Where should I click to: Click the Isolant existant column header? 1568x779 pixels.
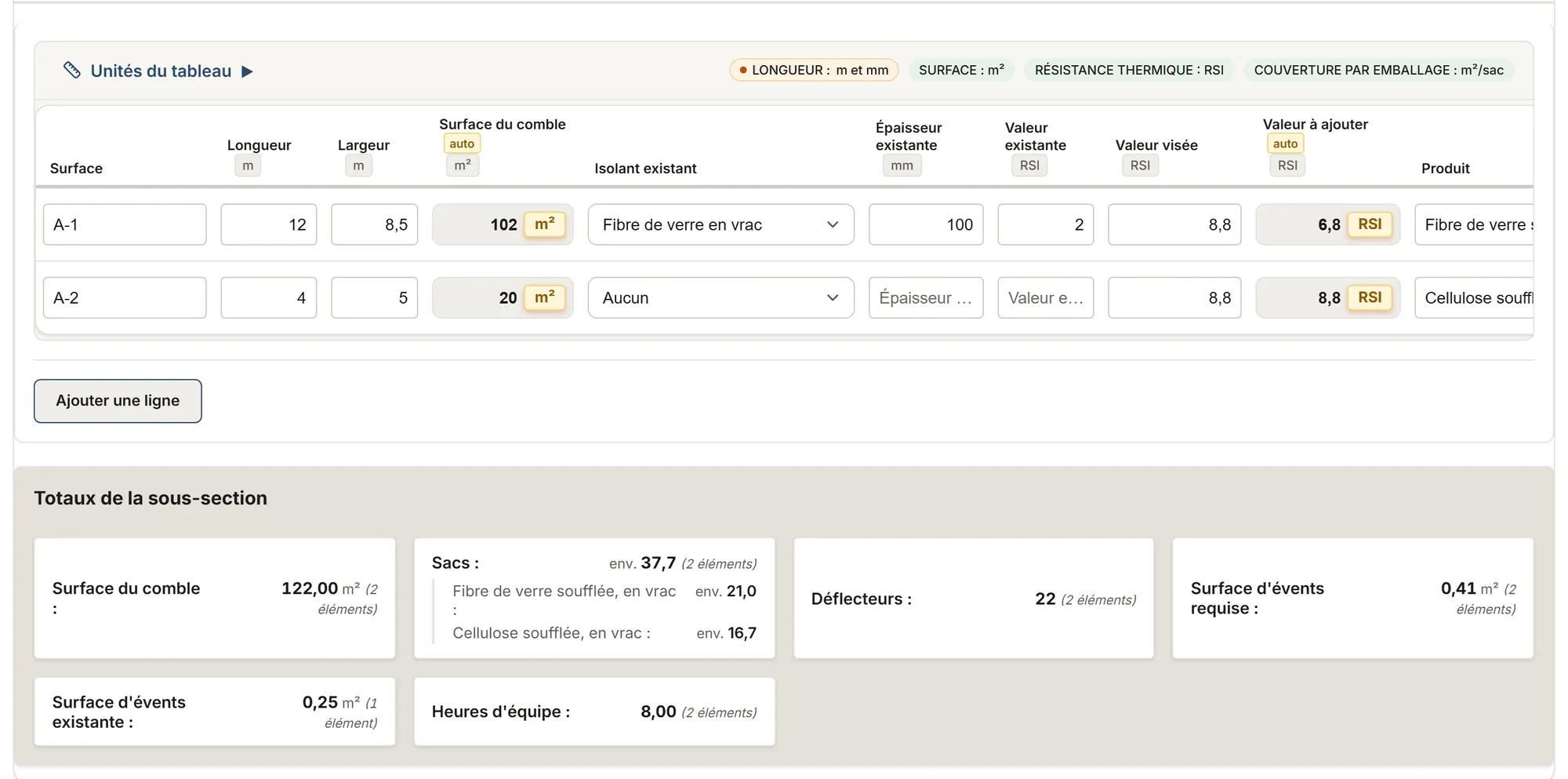(645, 169)
